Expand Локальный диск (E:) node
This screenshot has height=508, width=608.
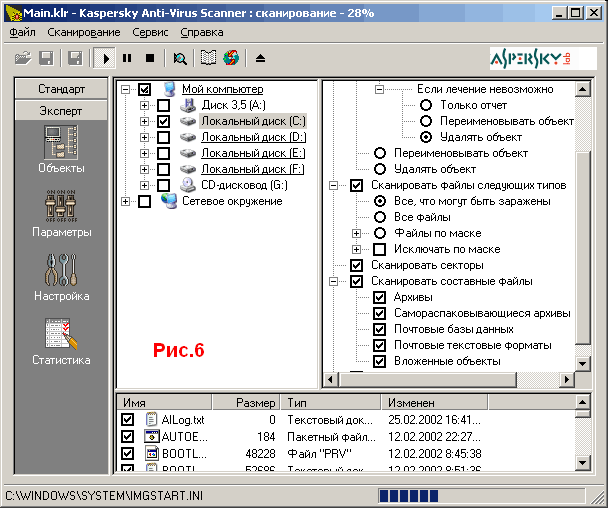tap(144, 153)
